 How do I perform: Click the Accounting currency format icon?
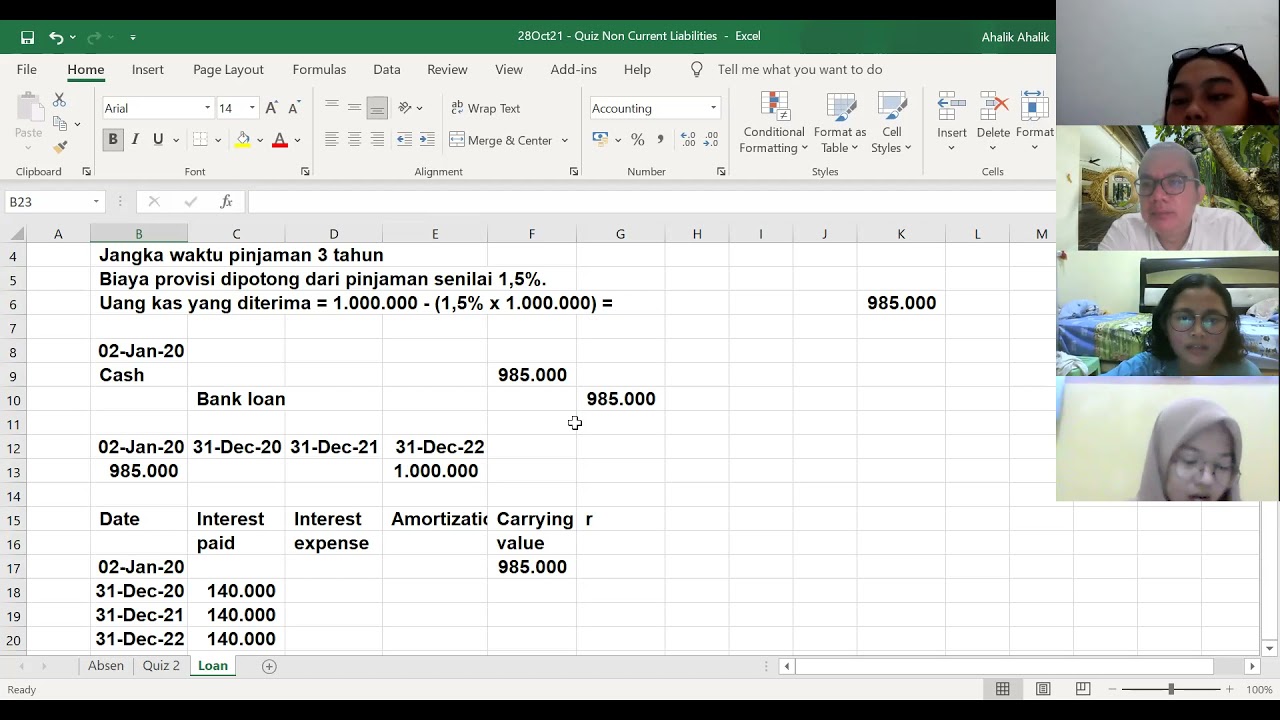(600, 140)
